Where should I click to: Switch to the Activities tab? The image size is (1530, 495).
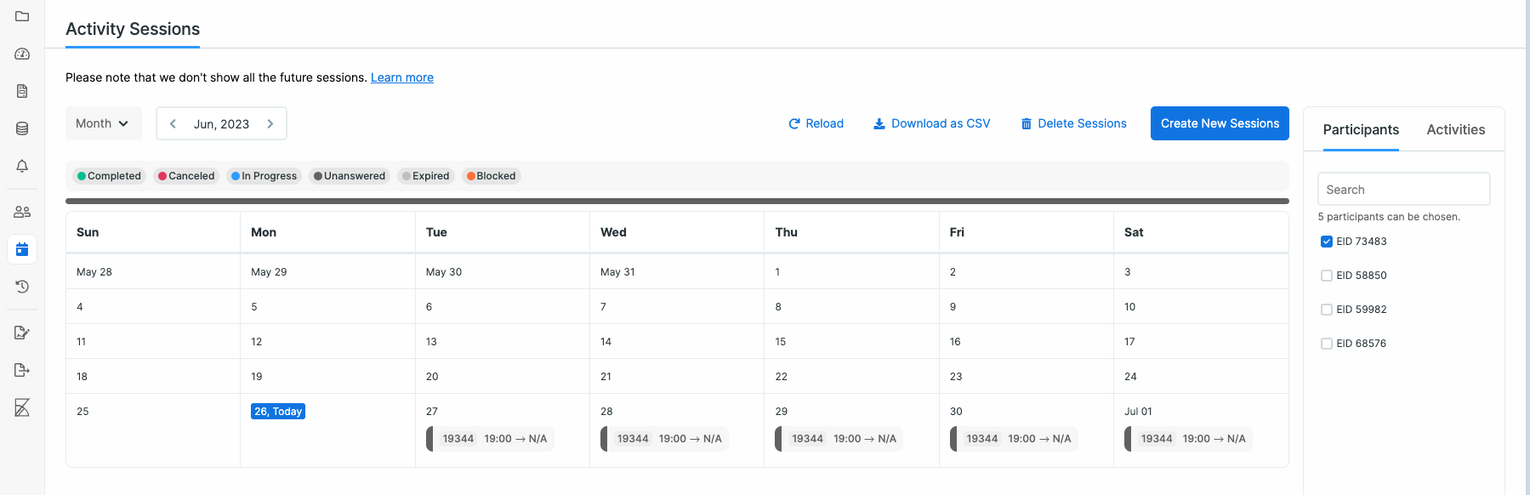point(1455,129)
